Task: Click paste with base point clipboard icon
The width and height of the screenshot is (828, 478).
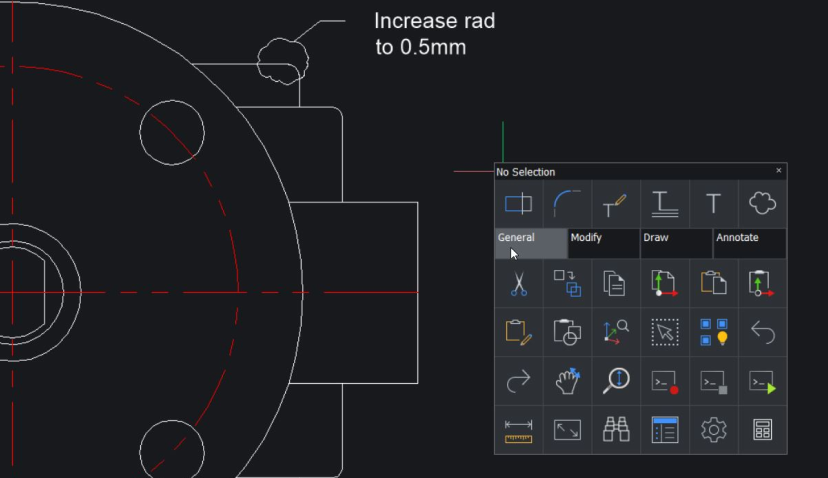Action: click(x=763, y=283)
